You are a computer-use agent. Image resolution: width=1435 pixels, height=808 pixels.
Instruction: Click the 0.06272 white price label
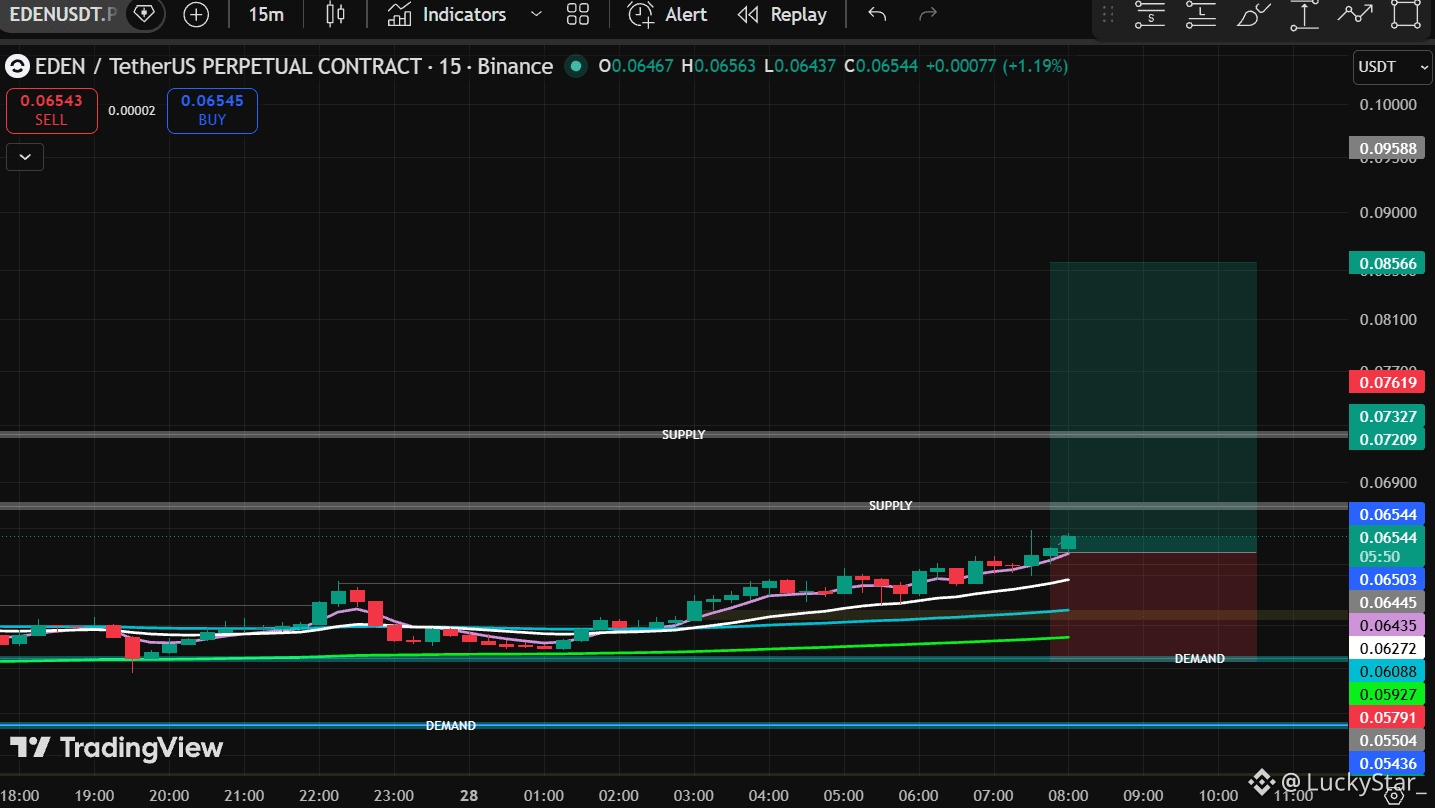coord(1386,648)
